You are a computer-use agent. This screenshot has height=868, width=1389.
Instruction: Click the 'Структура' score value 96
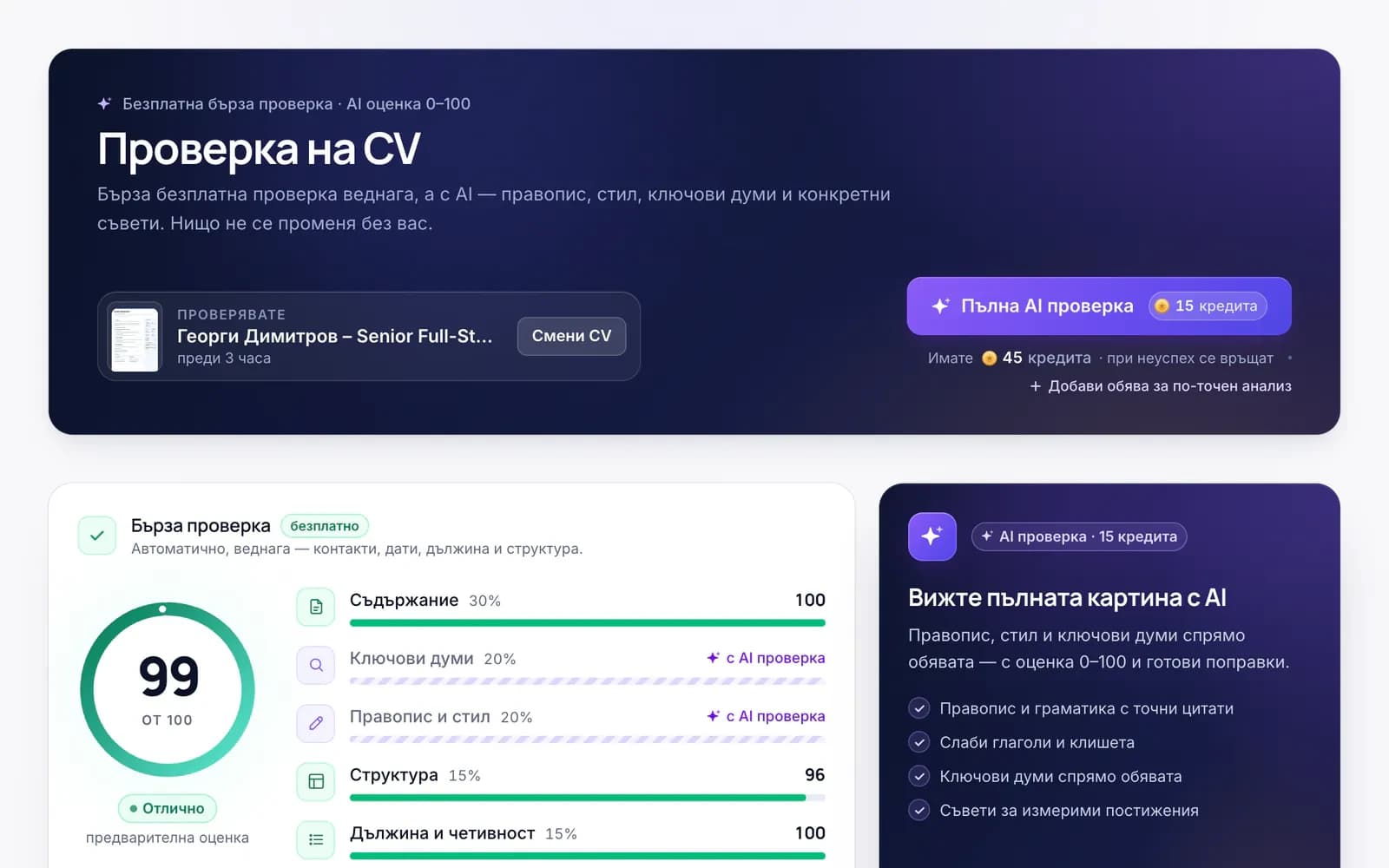coord(814,774)
